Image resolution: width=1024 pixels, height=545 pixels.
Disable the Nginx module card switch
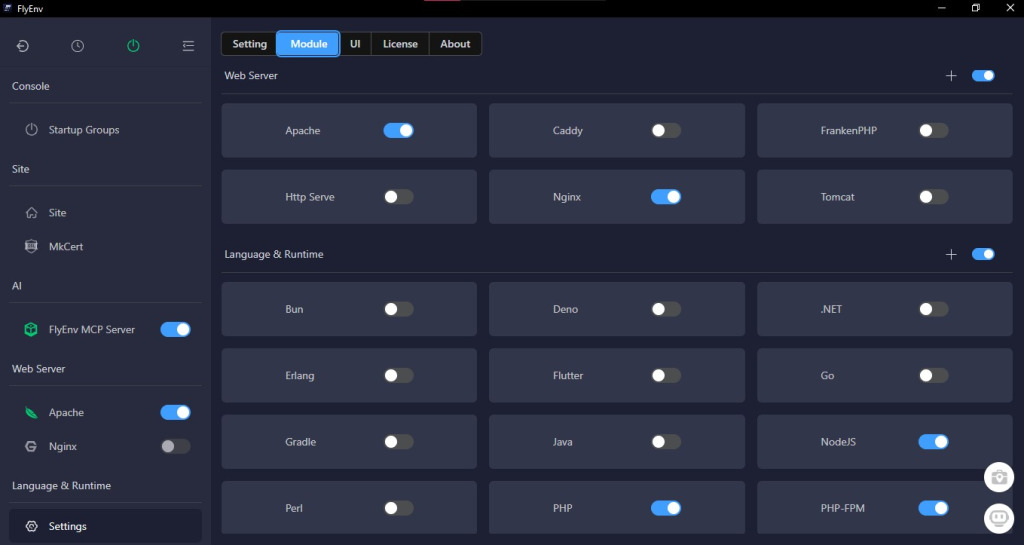click(x=665, y=196)
